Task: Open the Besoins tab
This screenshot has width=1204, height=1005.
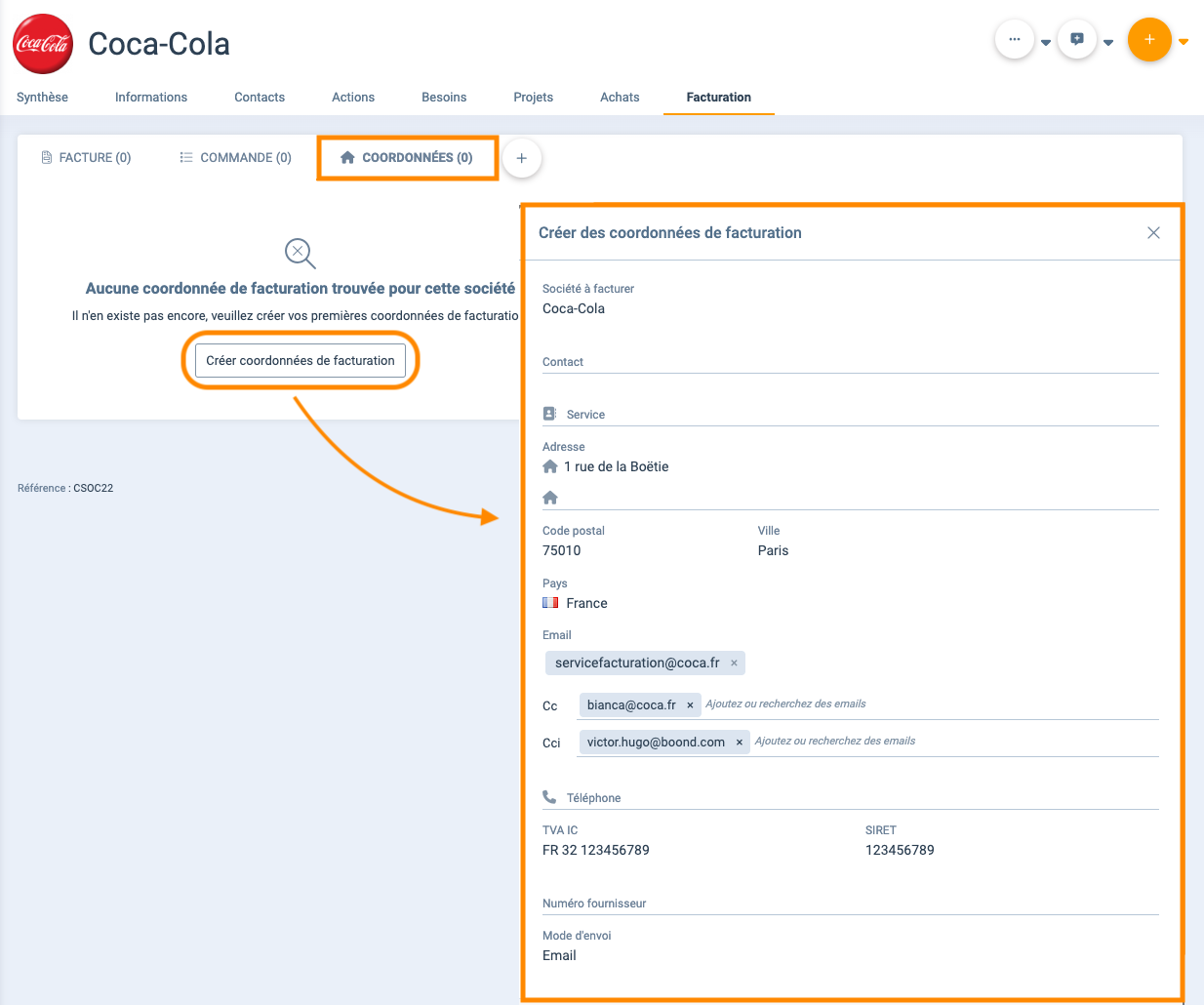Action: (x=444, y=97)
